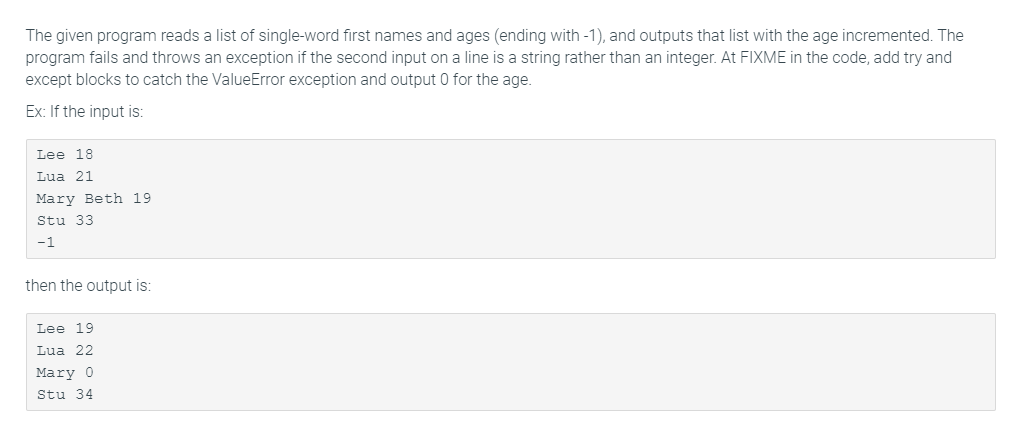Click the "Ex: If the input is:" text
The width and height of the screenshot is (1023, 422).
pos(84,112)
